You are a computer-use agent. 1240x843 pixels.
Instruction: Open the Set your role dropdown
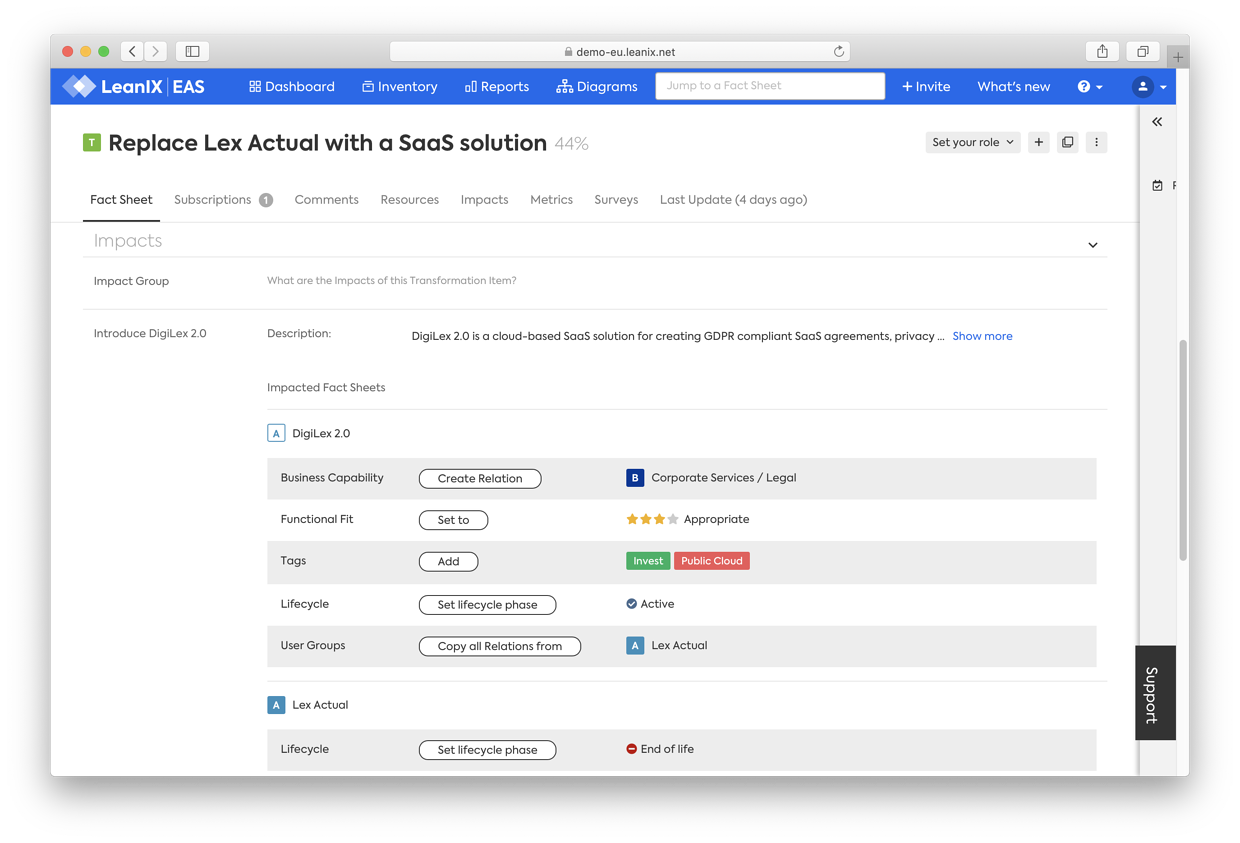[x=972, y=143]
